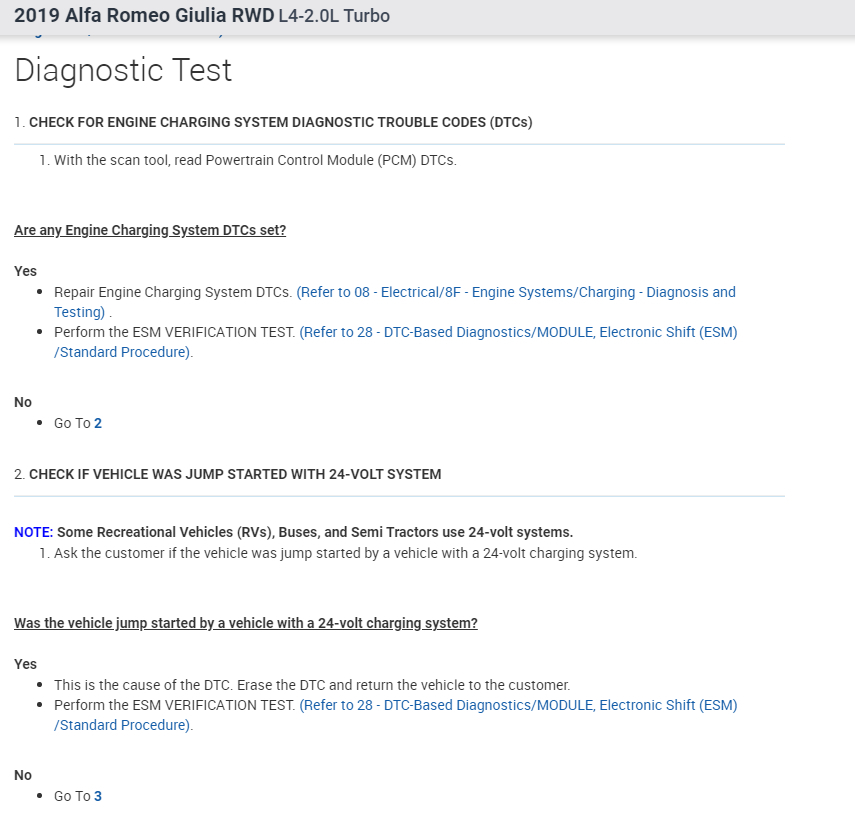Click "Yes" under the charging DTCs question

25,271
